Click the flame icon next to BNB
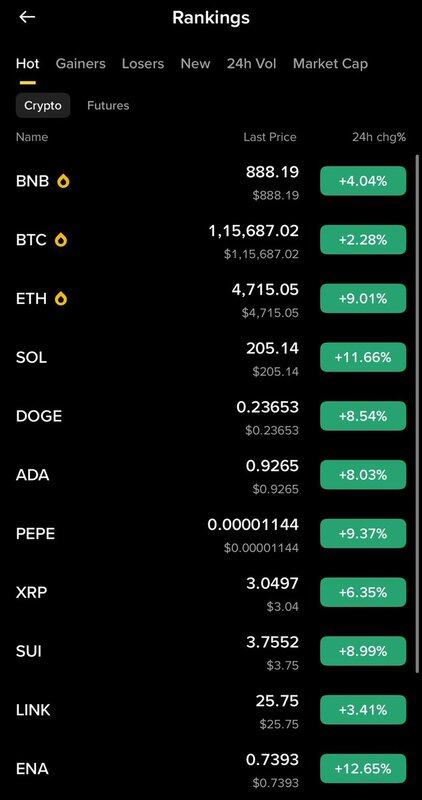Image resolution: width=422 pixels, height=800 pixels. 63,181
